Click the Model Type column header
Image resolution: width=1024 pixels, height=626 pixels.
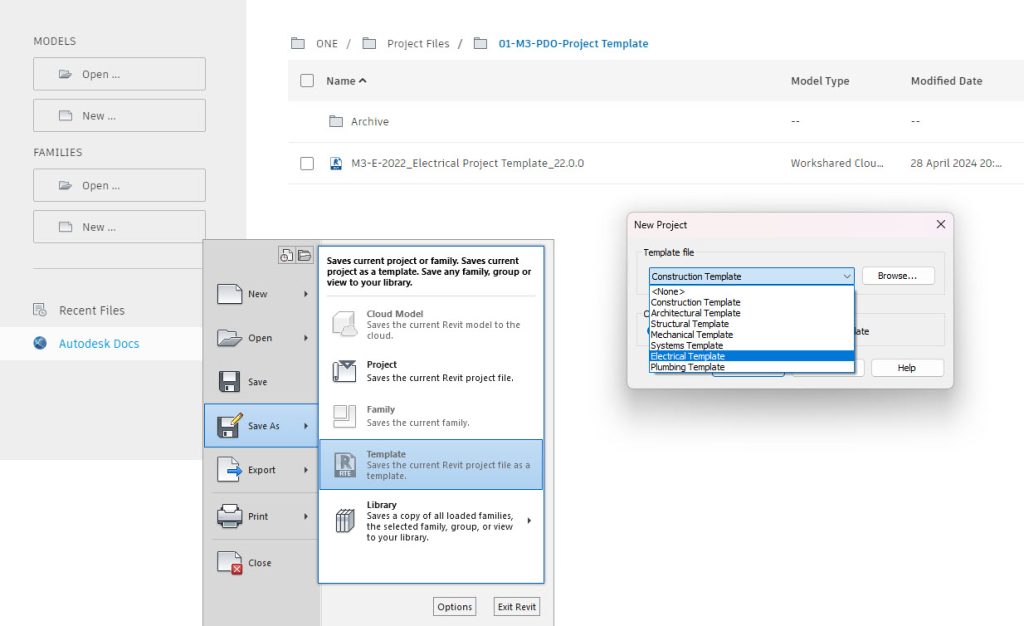[x=820, y=81]
